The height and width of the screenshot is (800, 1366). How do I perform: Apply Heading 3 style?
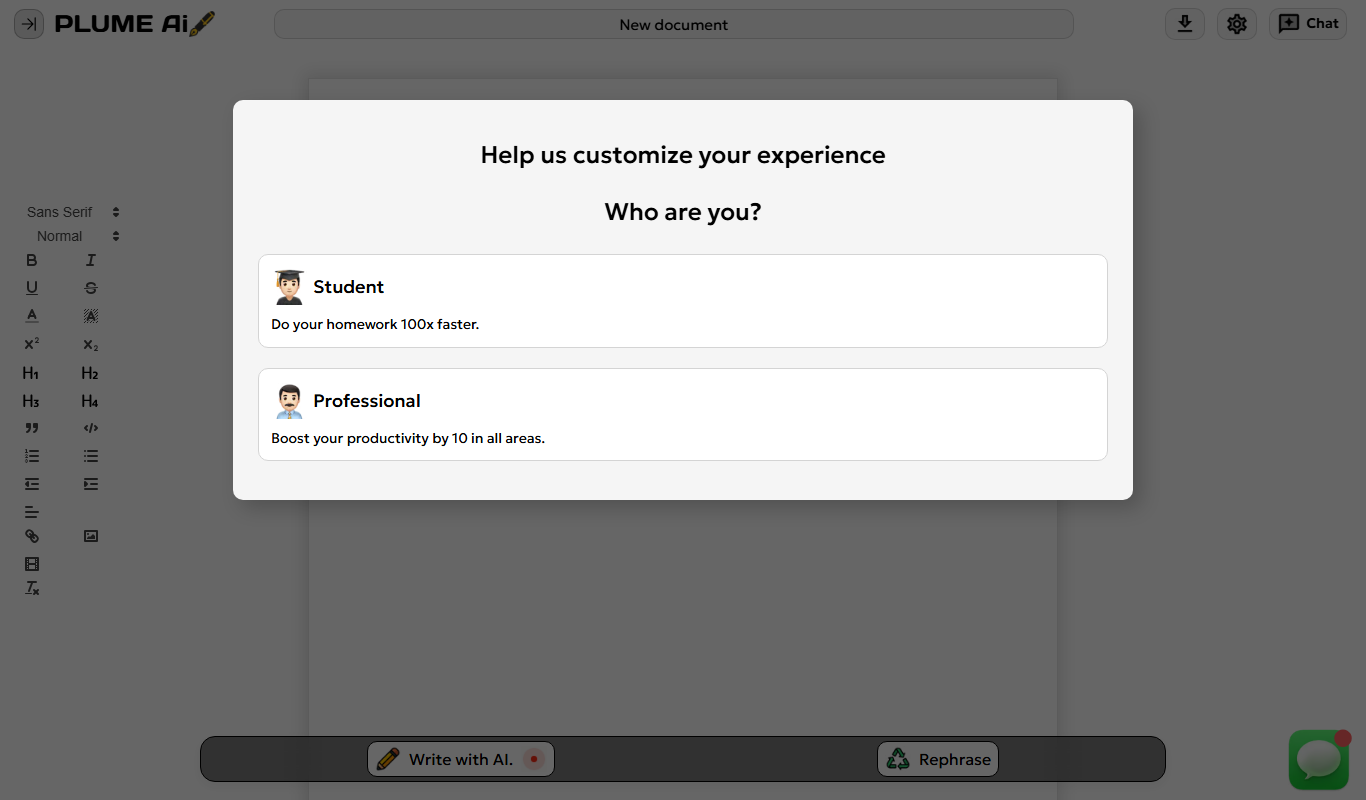click(x=32, y=401)
